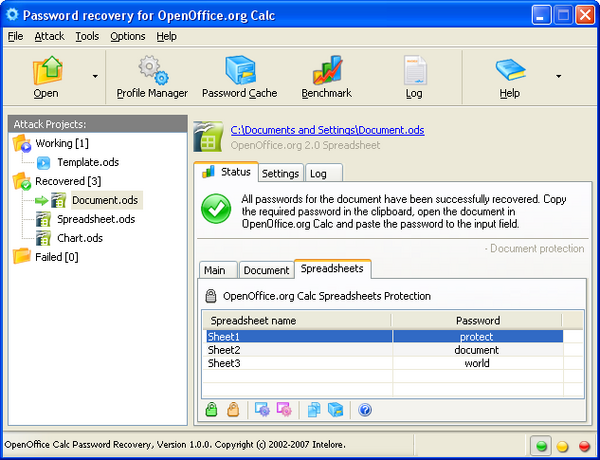Click the blue window gear icon
600x460 pixels.
pos(262,409)
